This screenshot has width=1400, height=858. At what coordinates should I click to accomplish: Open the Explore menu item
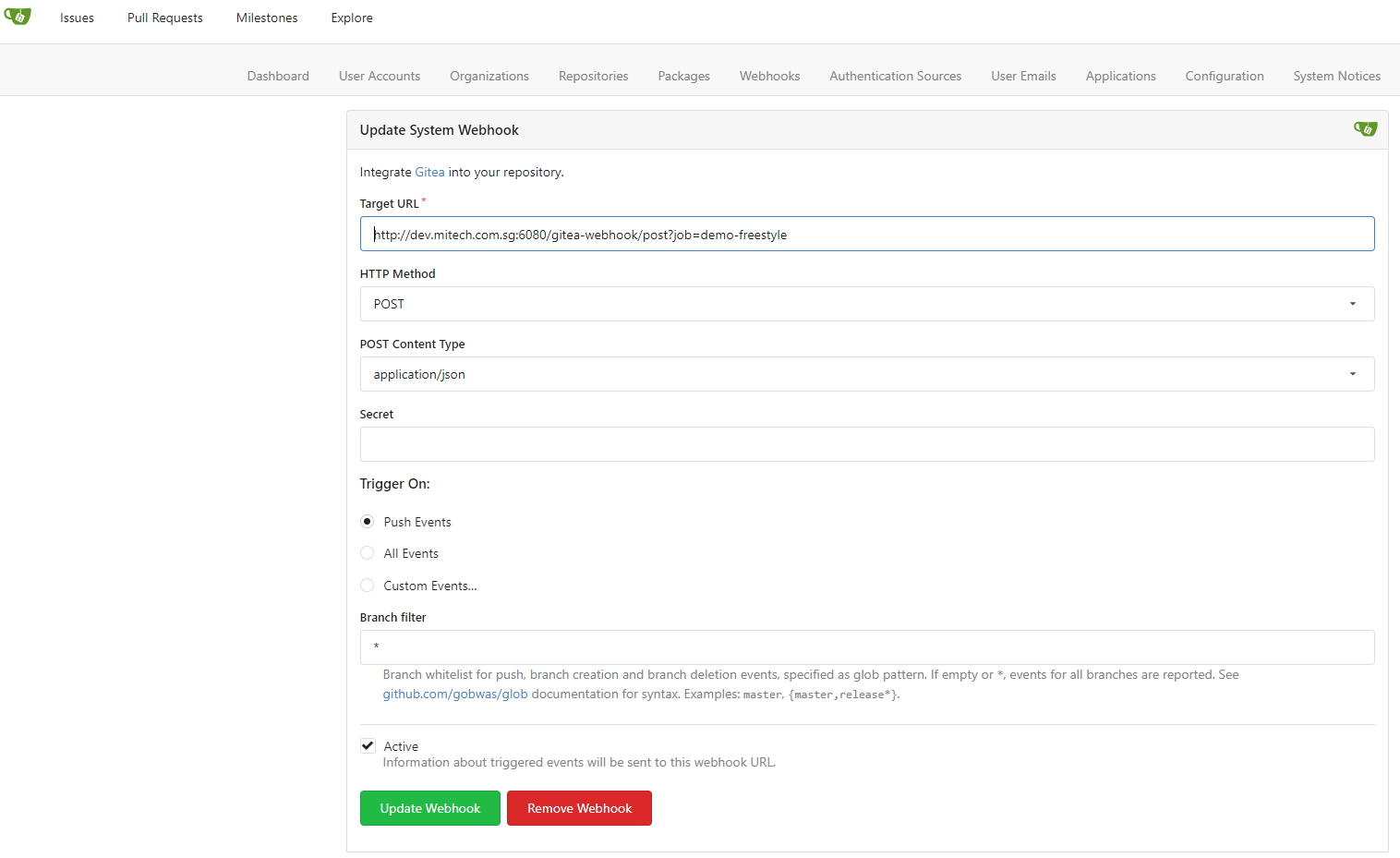coord(352,18)
